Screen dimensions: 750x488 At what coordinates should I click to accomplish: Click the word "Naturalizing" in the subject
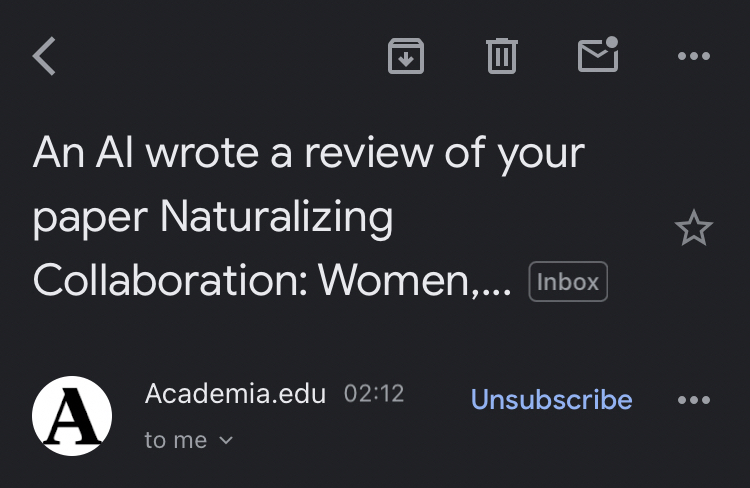[277, 217]
